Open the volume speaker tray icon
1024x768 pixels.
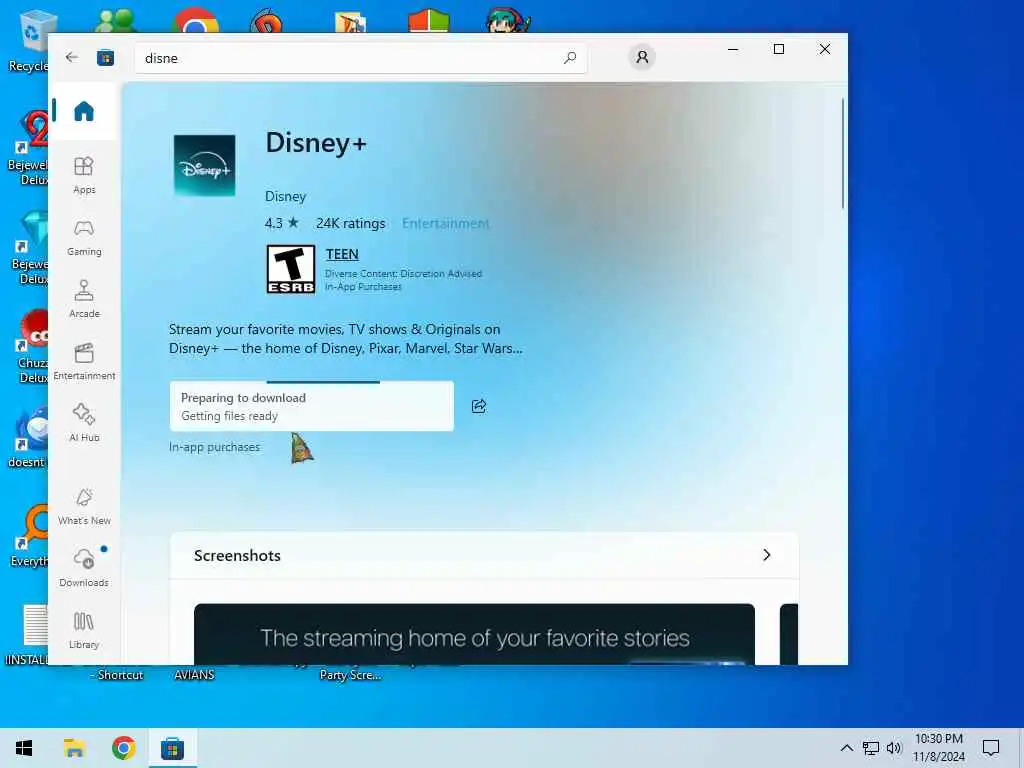(x=894, y=748)
